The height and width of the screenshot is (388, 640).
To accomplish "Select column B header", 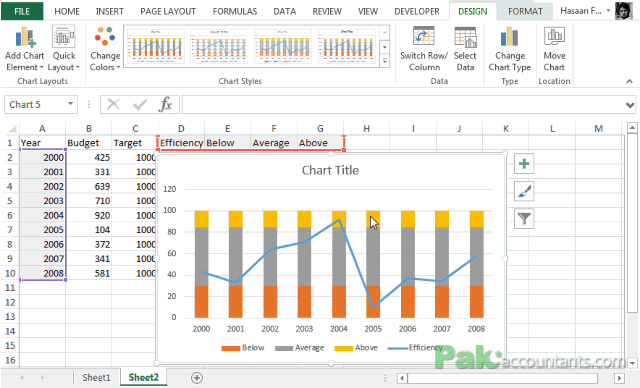I will 89,129.
